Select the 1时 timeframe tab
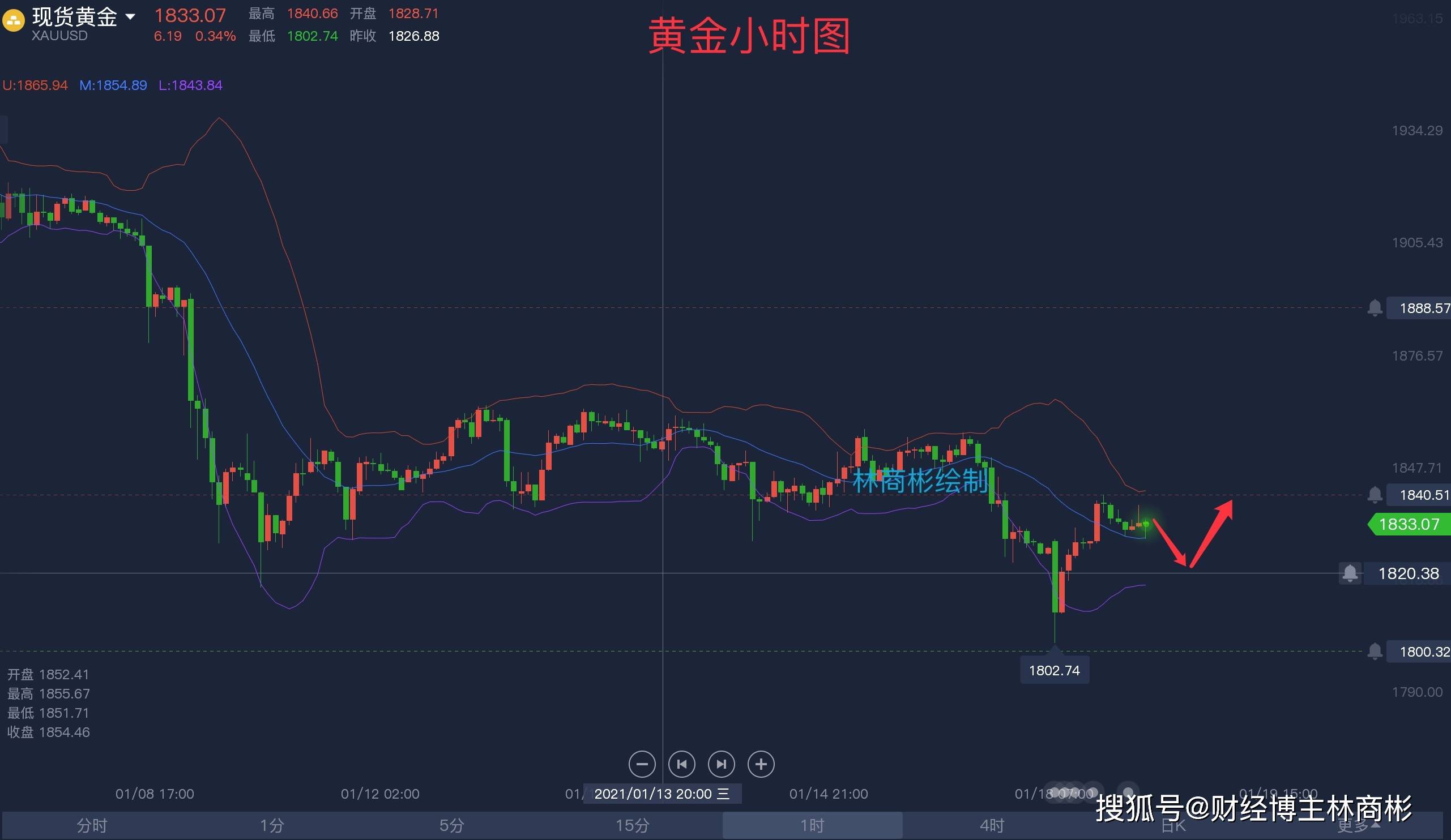Screen dimensions: 1451x840 pyautogui.click(x=813, y=826)
